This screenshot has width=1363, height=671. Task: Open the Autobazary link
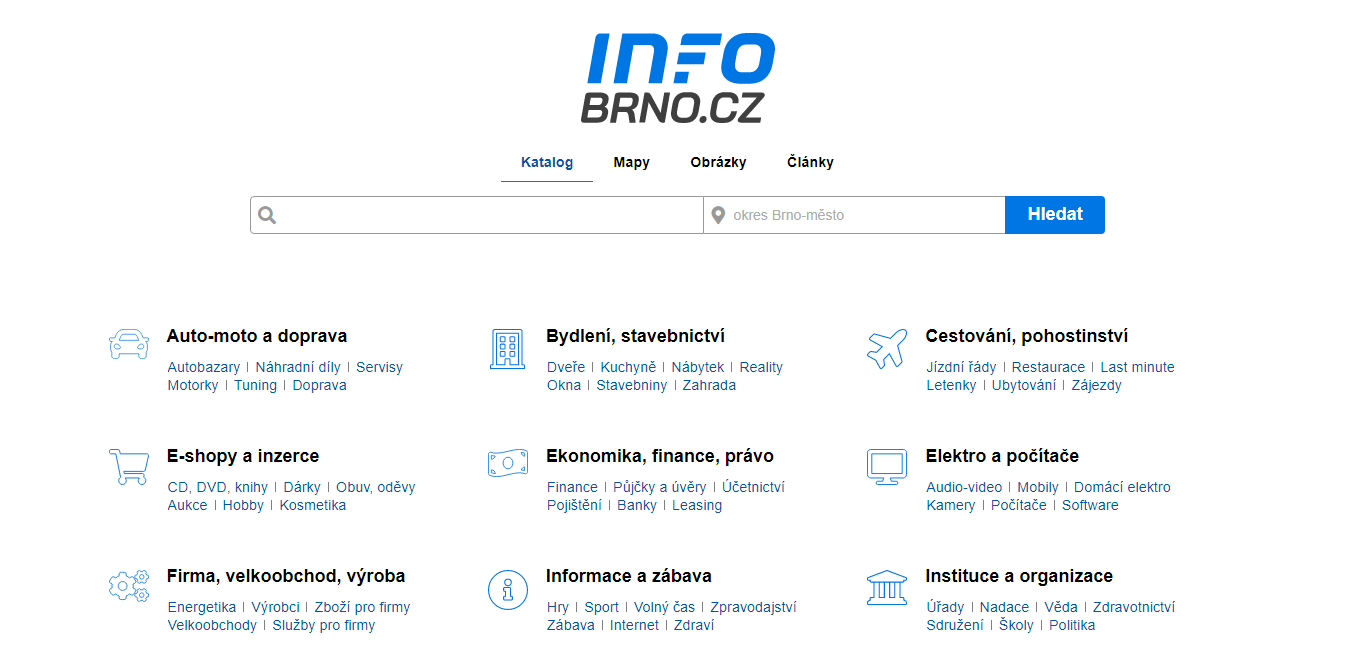(204, 367)
